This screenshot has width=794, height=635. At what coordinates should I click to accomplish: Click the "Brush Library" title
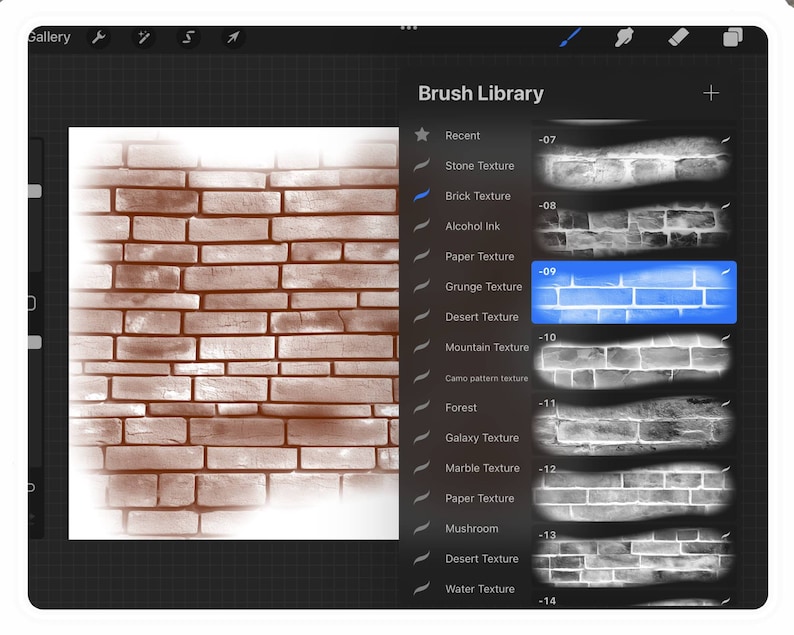(x=481, y=93)
